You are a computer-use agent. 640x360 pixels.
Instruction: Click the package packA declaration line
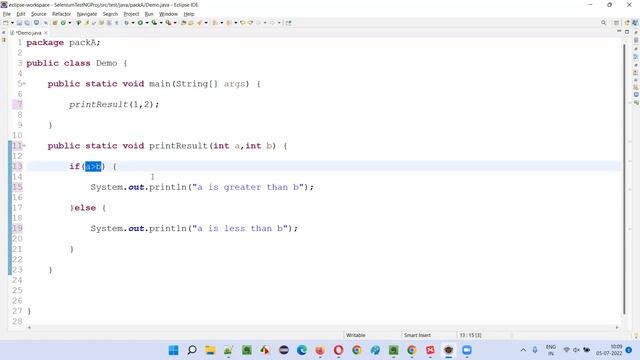[x=63, y=42]
